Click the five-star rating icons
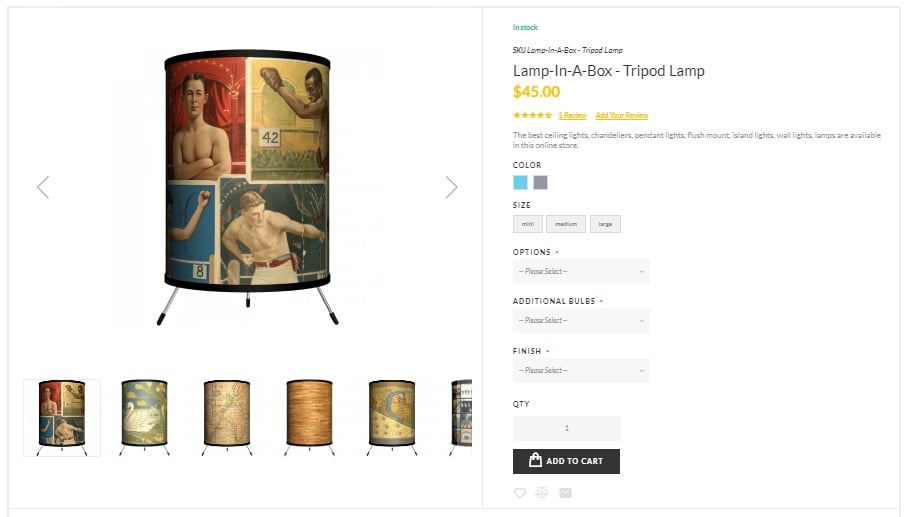 tap(532, 115)
